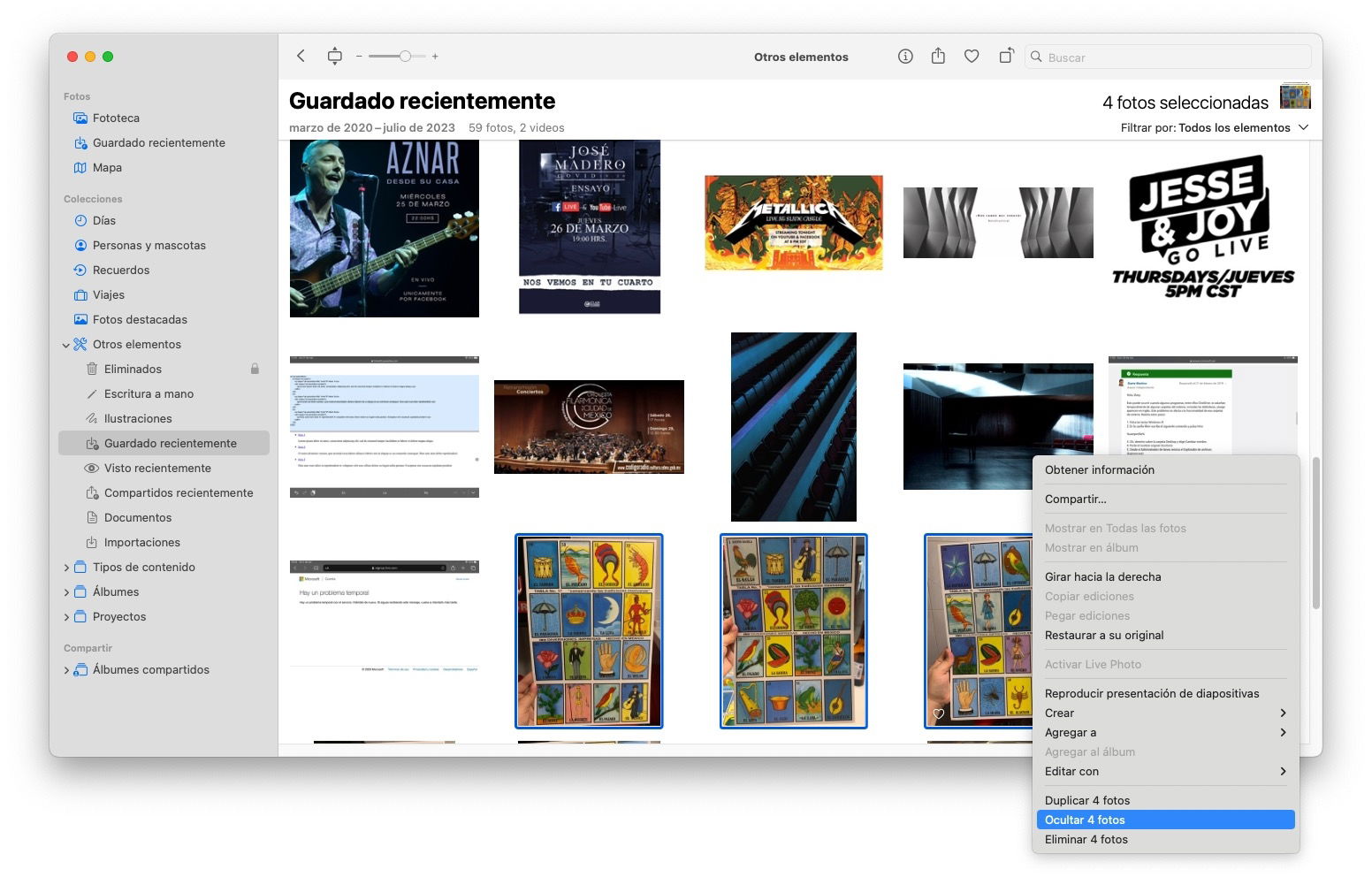The image size is (1372, 877).
Task: Open Importaciones item
Action: click(141, 542)
